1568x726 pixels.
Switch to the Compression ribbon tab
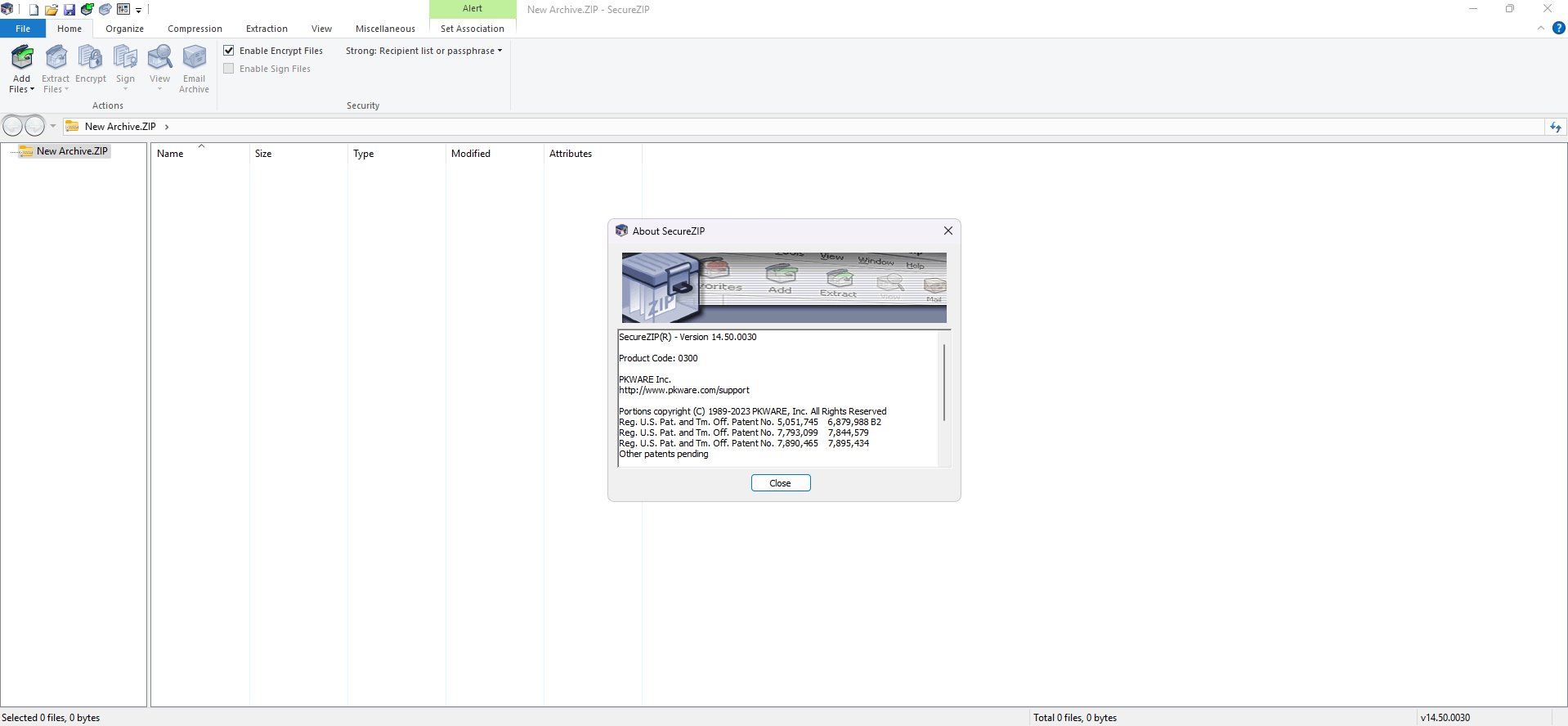tap(195, 29)
